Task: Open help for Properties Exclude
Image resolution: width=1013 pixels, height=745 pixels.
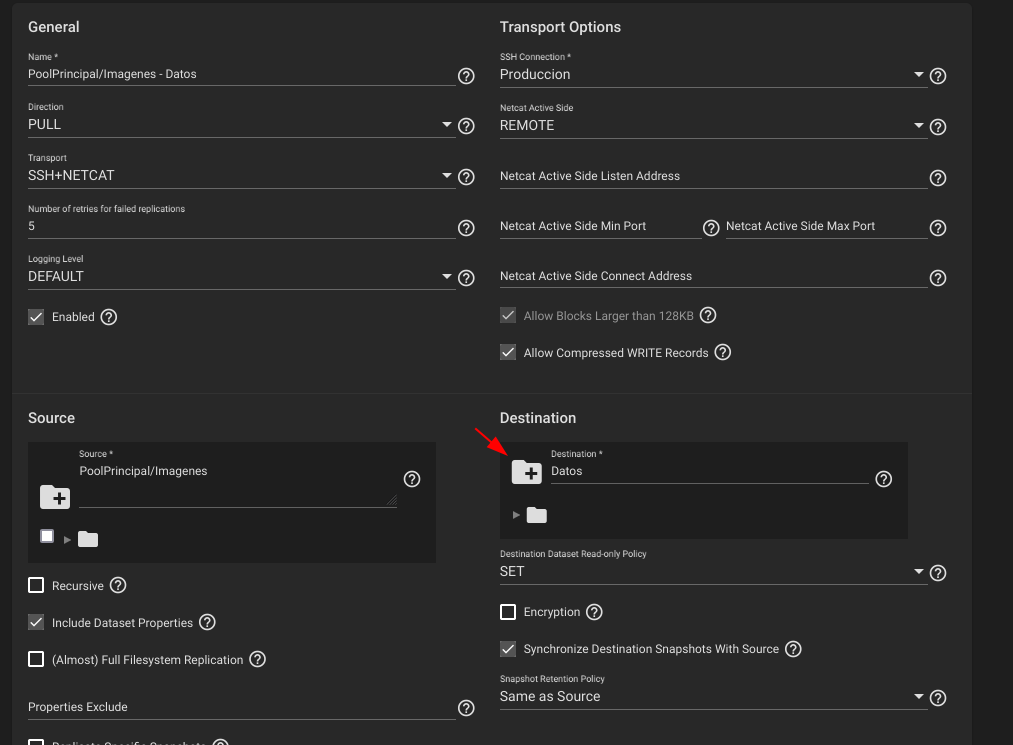Action: point(466,708)
